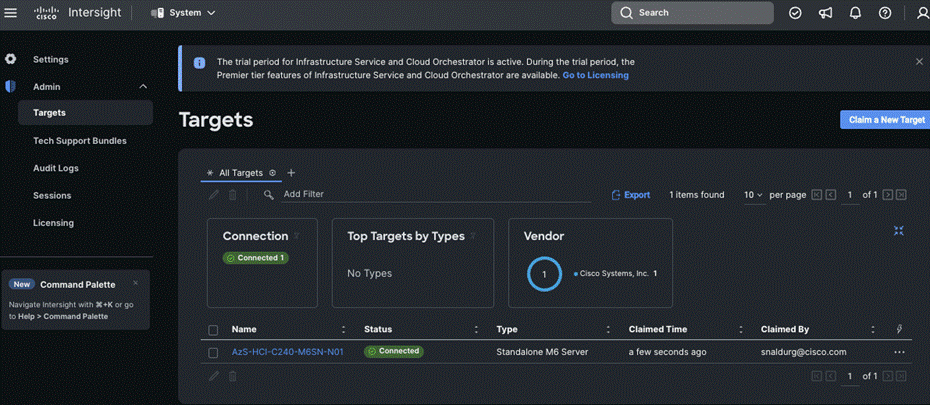Open Tech Support Bundles
This screenshot has width=930, height=405.
coord(79,141)
